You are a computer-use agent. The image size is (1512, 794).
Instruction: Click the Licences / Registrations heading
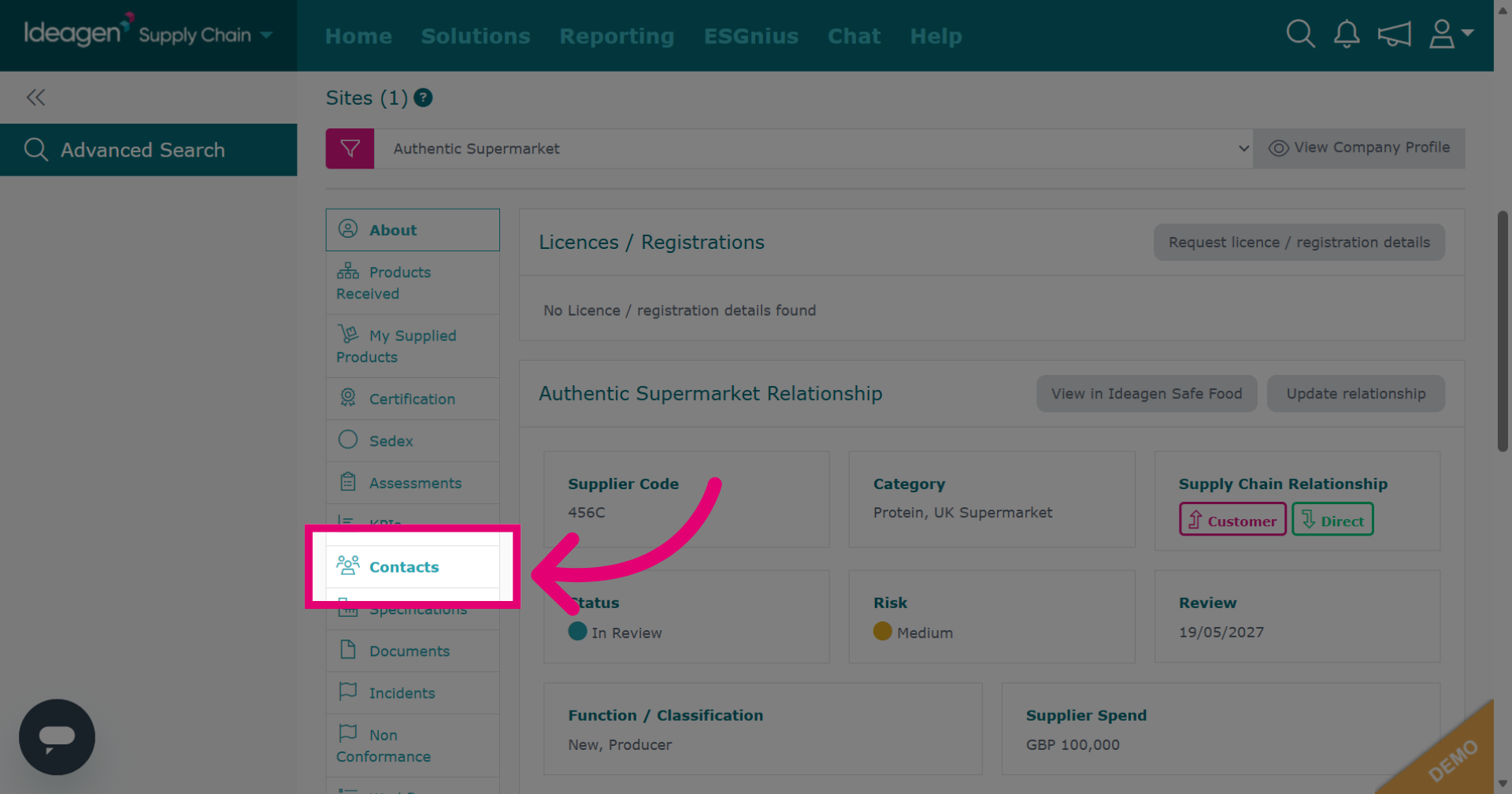click(651, 243)
